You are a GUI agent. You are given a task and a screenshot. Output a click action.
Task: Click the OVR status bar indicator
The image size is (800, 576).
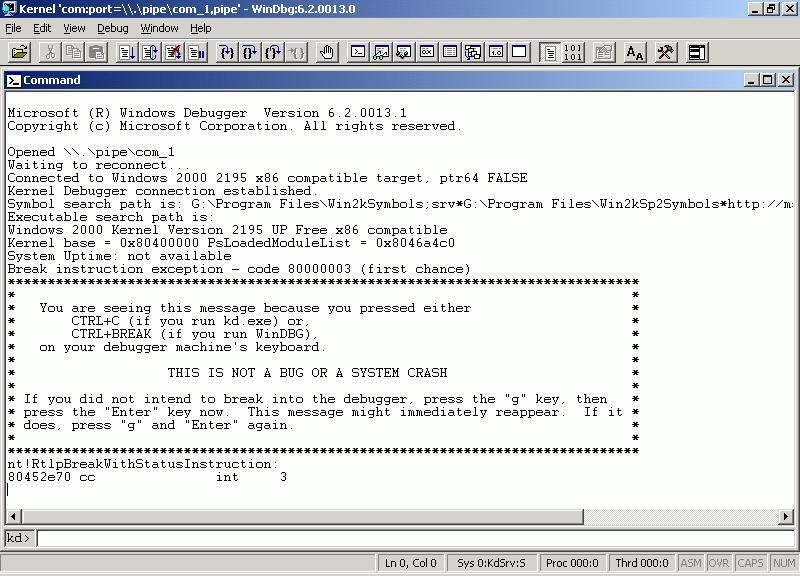click(719, 563)
